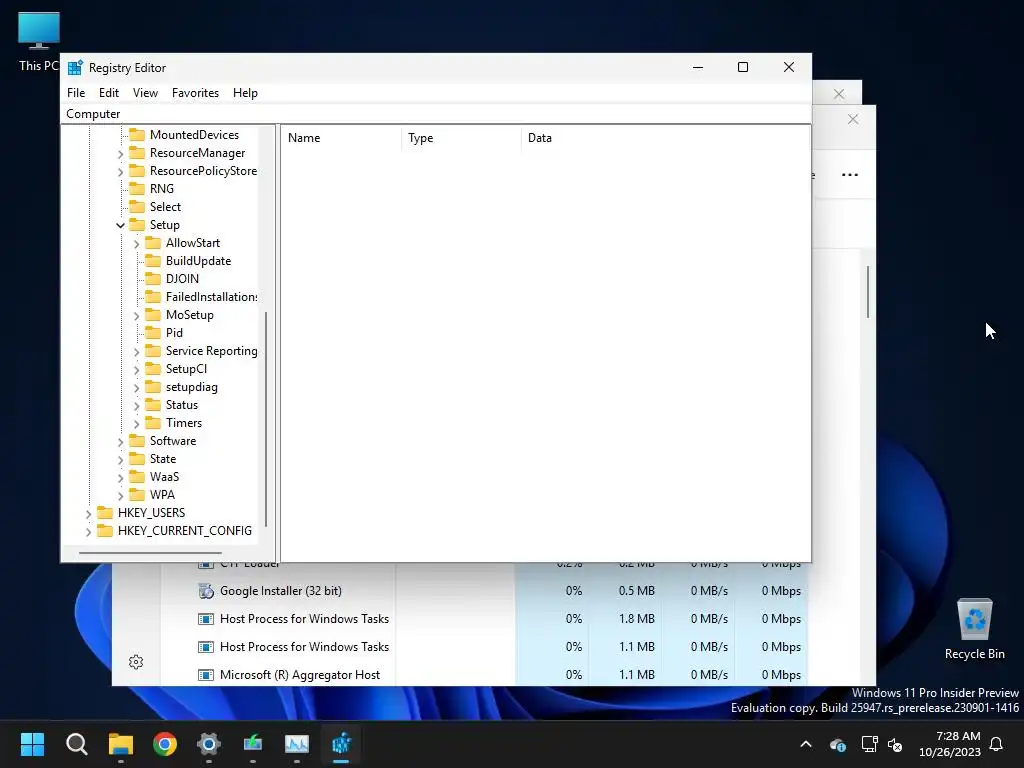Launch Google Chrome from the taskbar
The height and width of the screenshot is (768, 1024).
pyautogui.click(x=165, y=744)
